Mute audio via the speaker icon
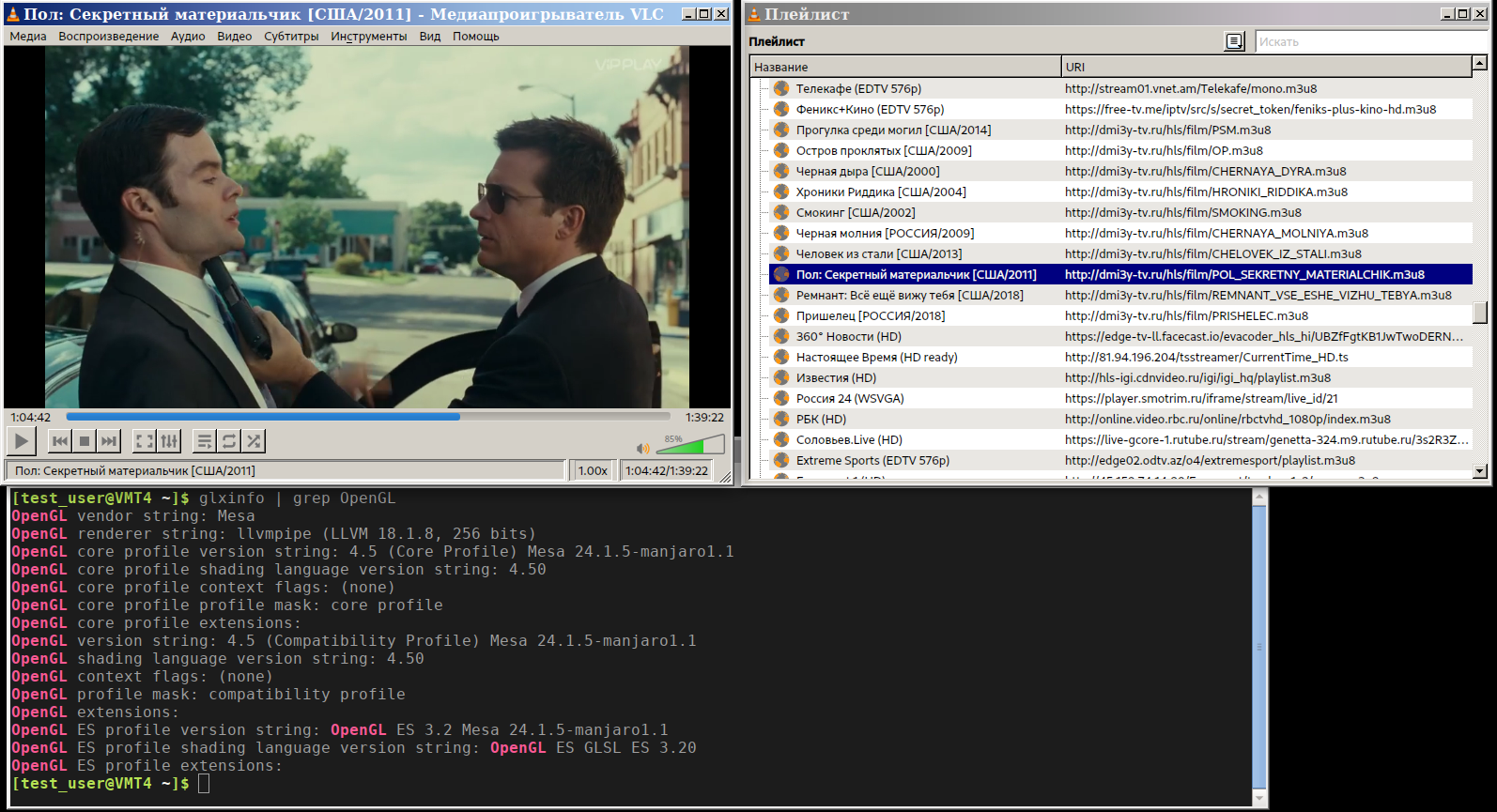The image size is (1497, 812). pyautogui.click(x=643, y=448)
